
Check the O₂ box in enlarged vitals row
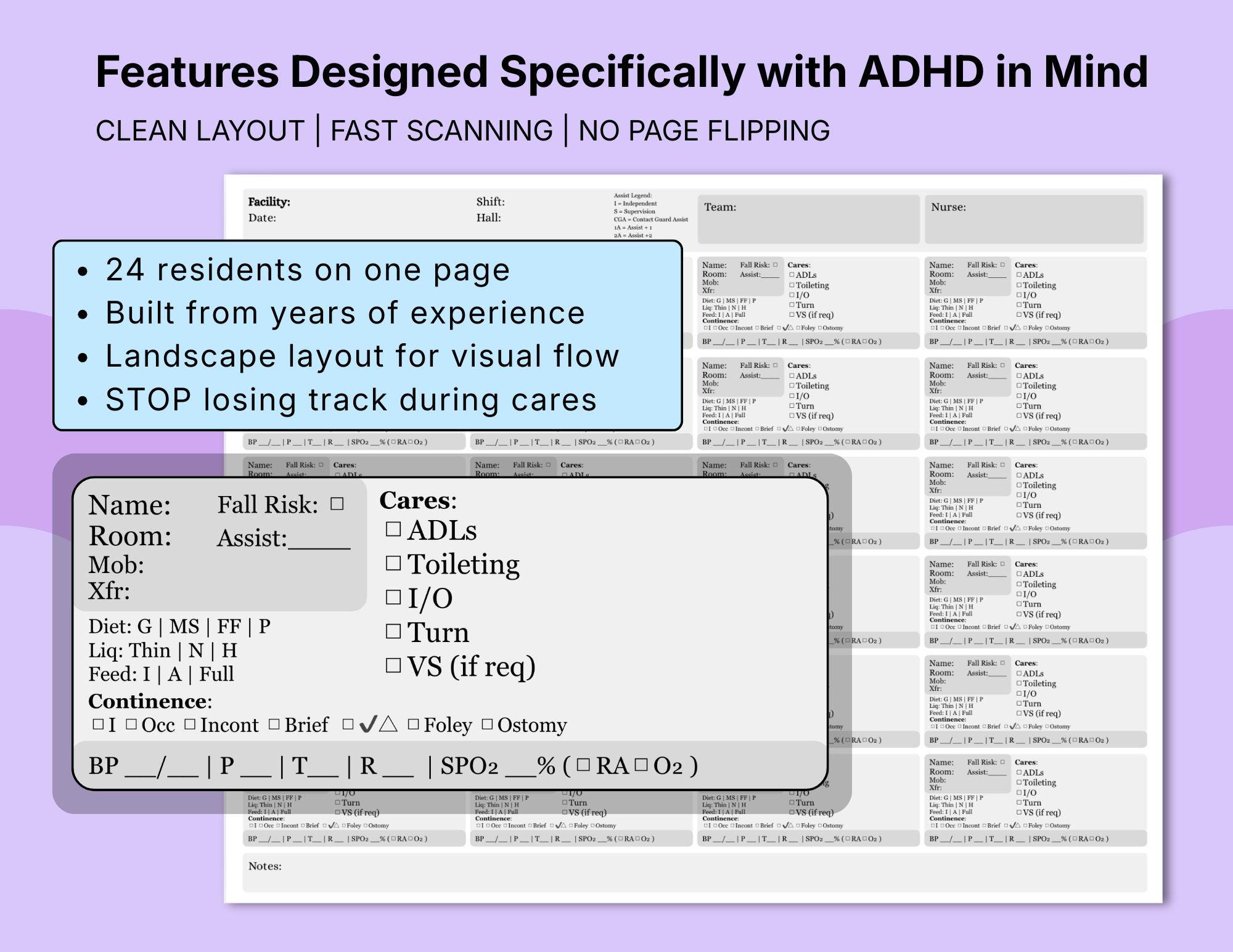pyautogui.click(x=641, y=765)
